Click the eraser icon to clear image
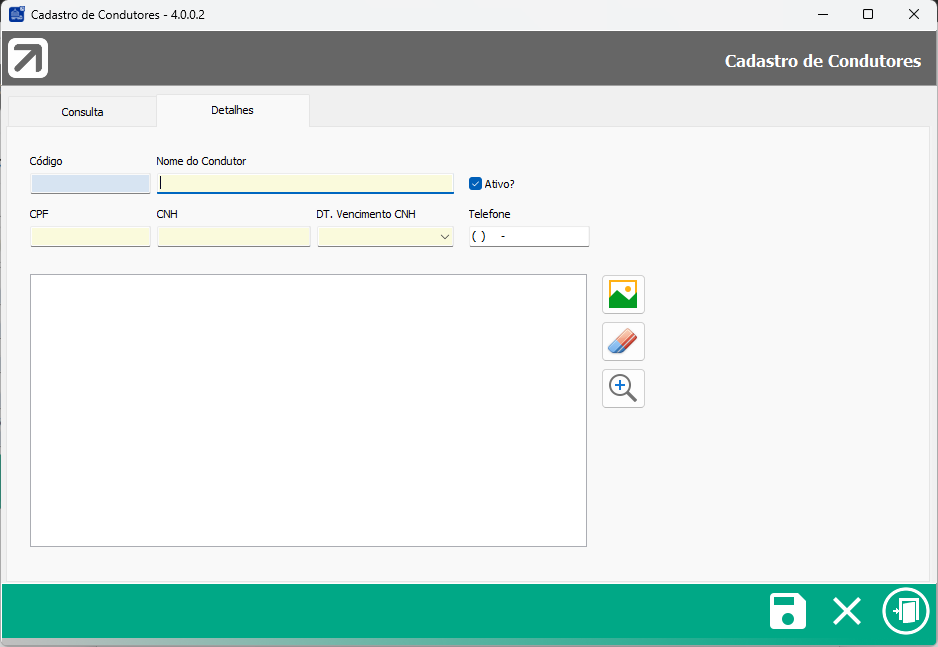This screenshot has width=938, height=647. (623, 342)
